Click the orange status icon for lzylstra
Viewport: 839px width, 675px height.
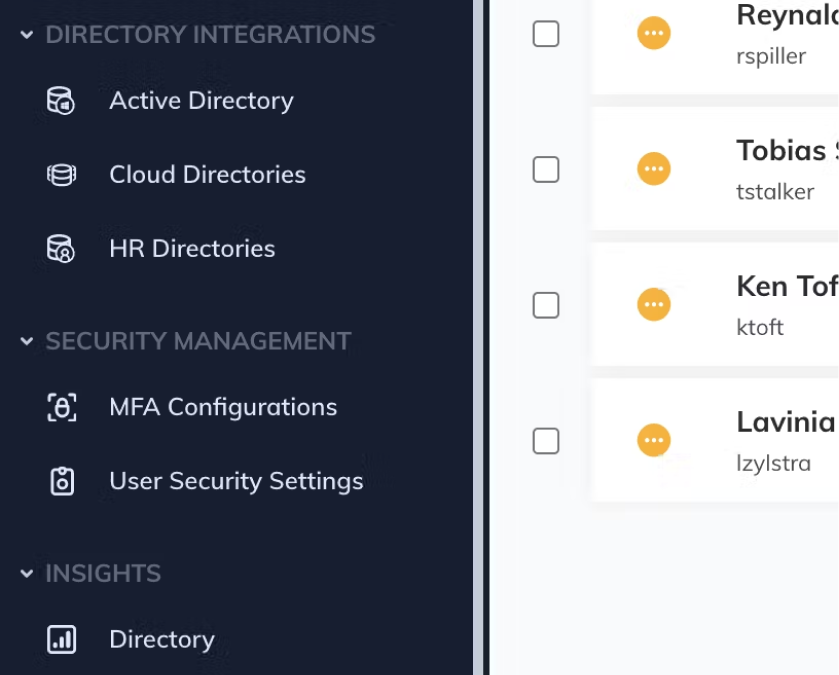click(x=653, y=440)
